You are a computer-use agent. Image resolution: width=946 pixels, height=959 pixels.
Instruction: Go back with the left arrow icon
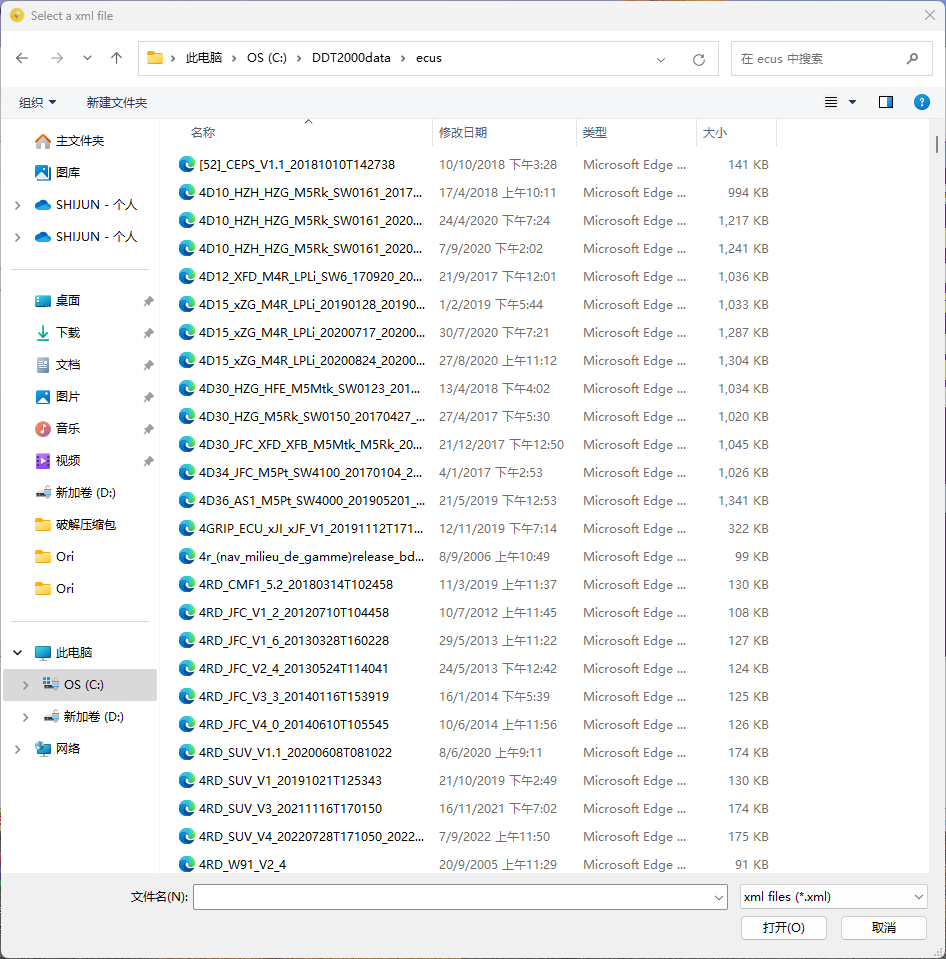click(22, 58)
